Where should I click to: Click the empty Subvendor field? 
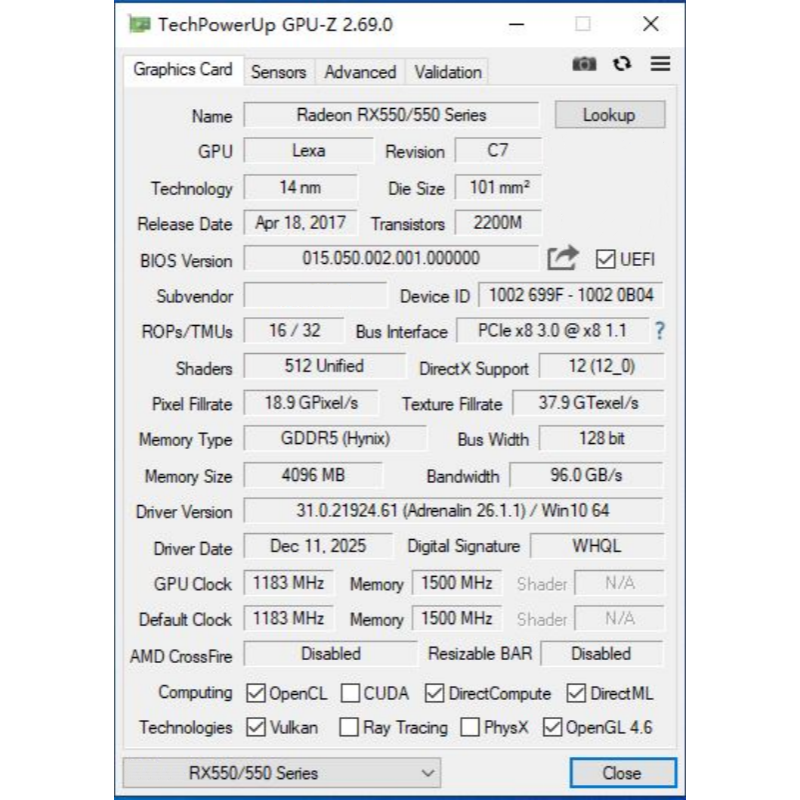[x=315, y=295]
